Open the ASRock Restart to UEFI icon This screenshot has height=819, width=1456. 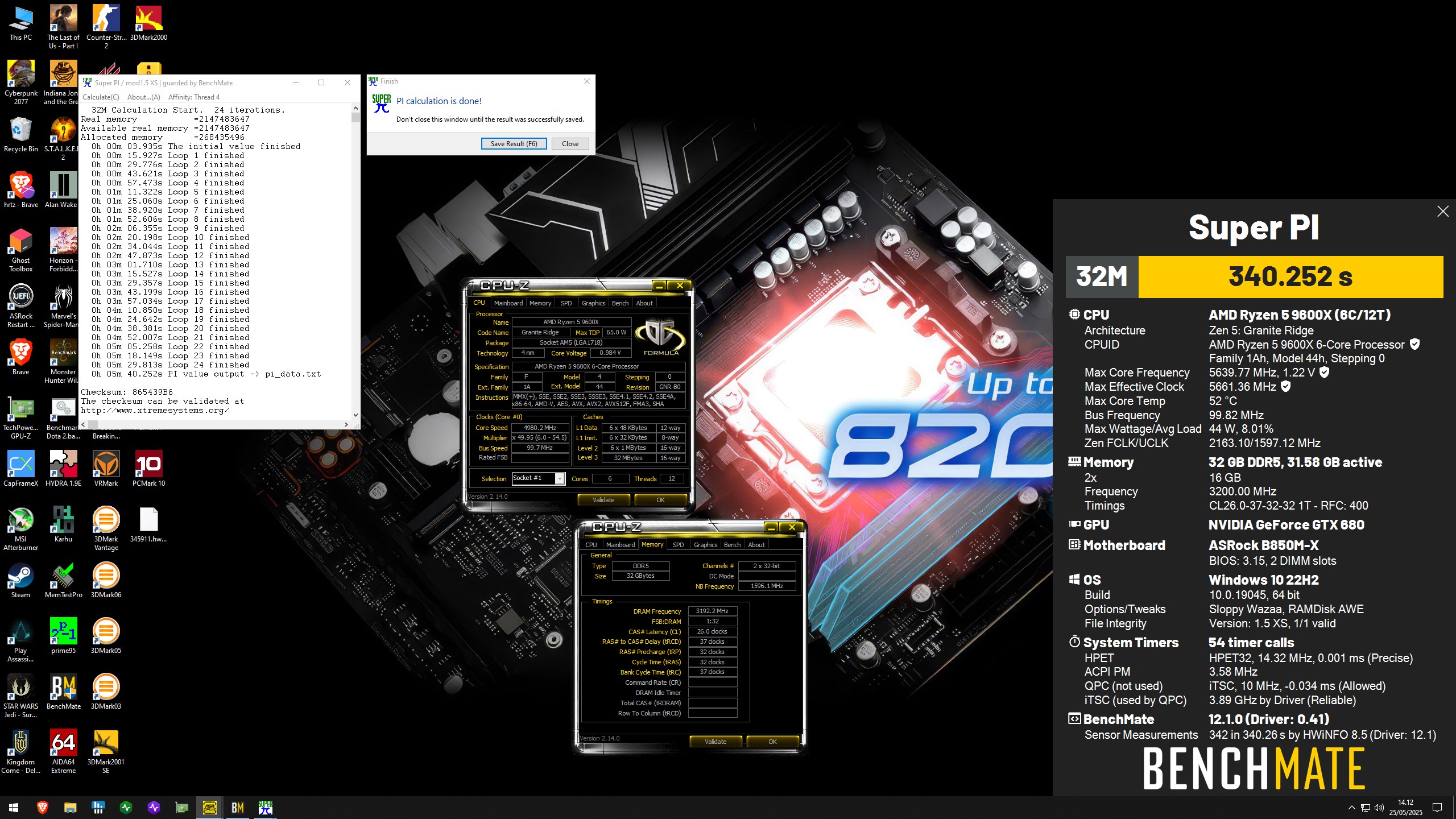pos(20,305)
